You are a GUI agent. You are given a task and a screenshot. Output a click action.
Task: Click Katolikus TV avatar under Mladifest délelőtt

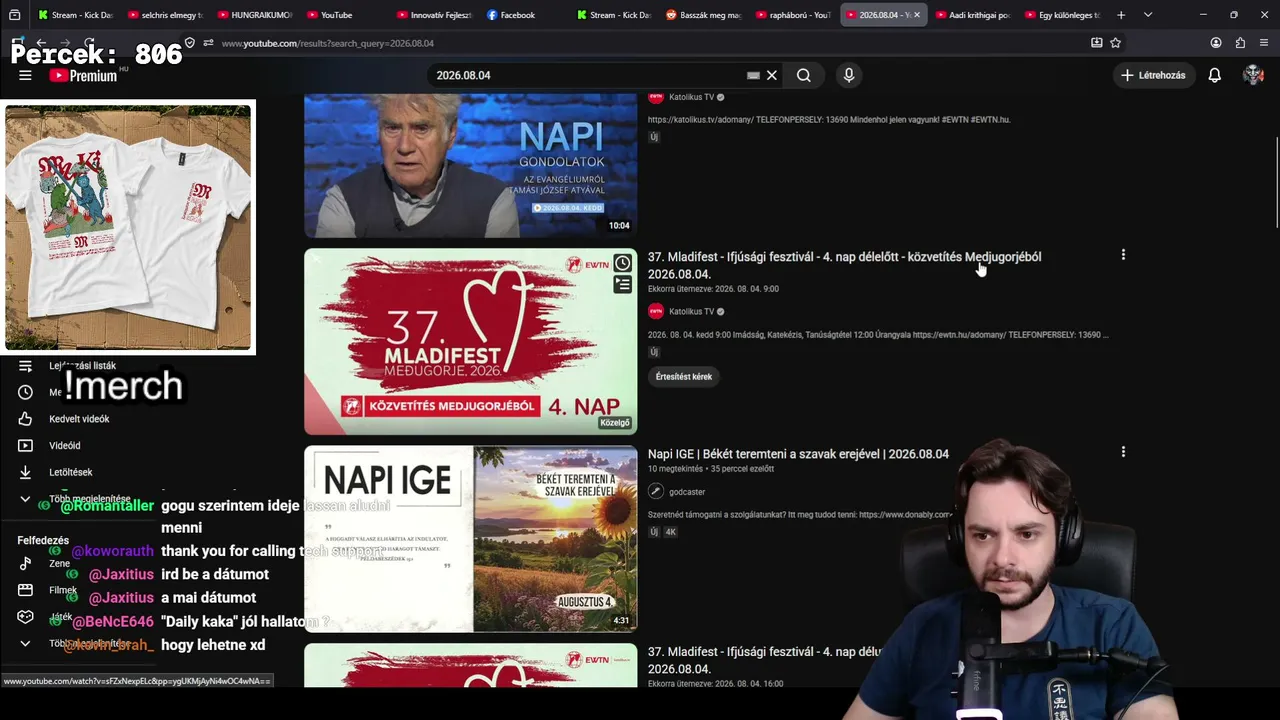(x=656, y=311)
